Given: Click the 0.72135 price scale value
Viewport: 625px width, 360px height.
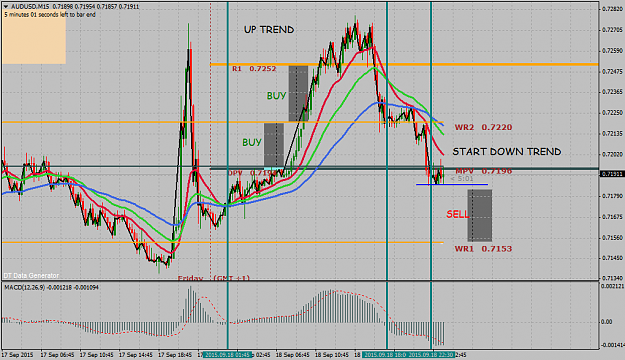Looking at the screenshot, I should (612, 134).
